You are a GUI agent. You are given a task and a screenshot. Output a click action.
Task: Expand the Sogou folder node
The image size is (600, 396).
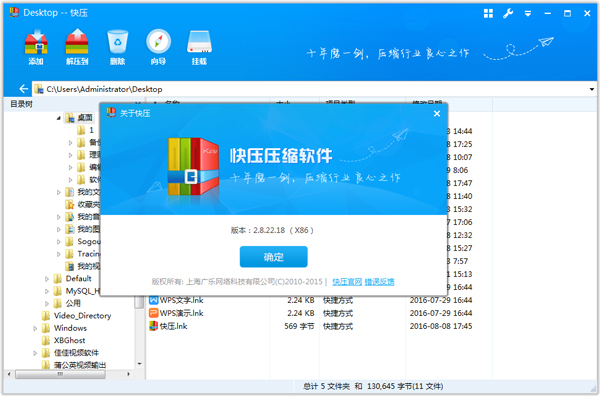[x=59, y=242]
